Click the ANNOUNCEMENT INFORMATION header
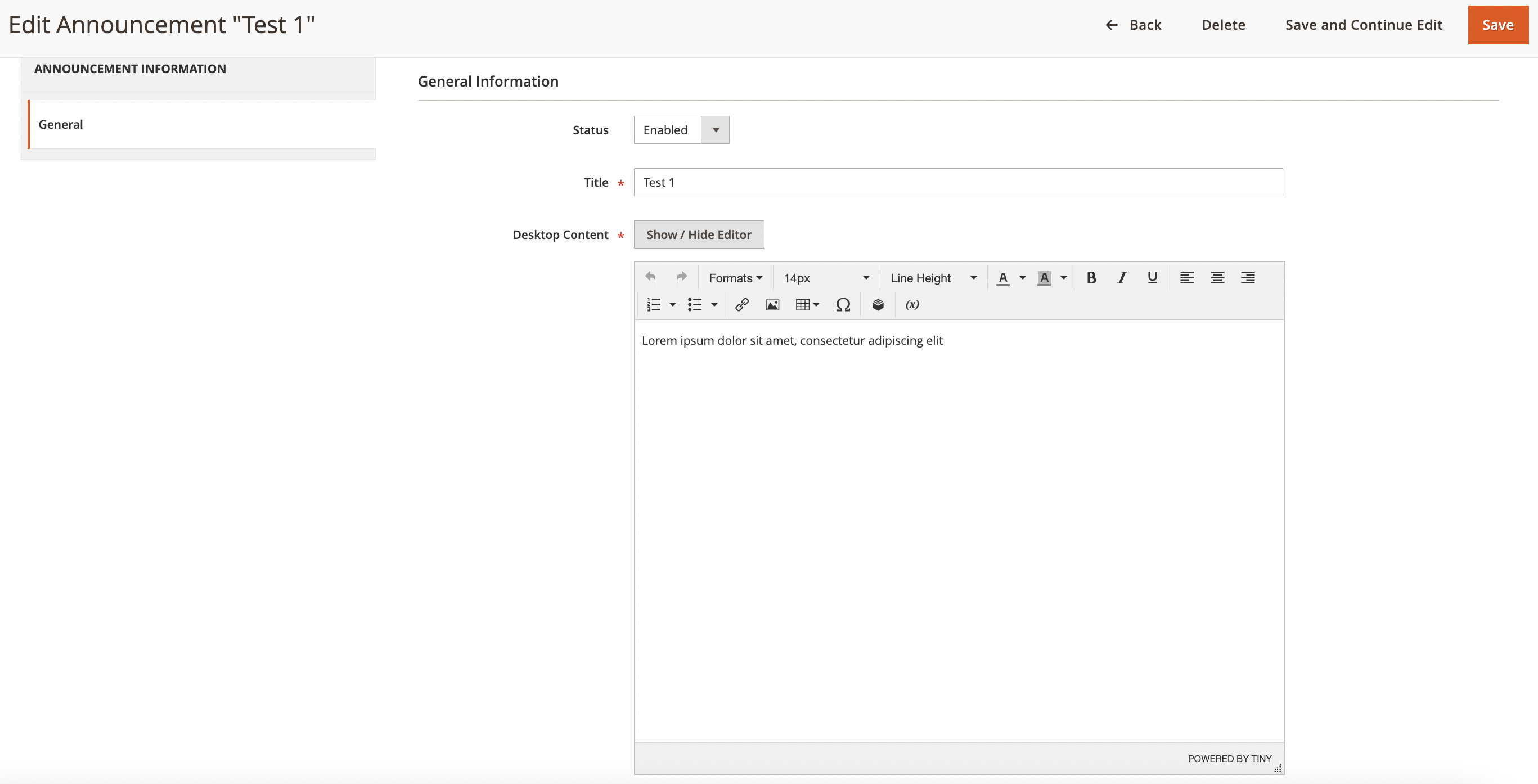Image resolution: width=1538 pixels, height=784 pixels. click(129, 69)
